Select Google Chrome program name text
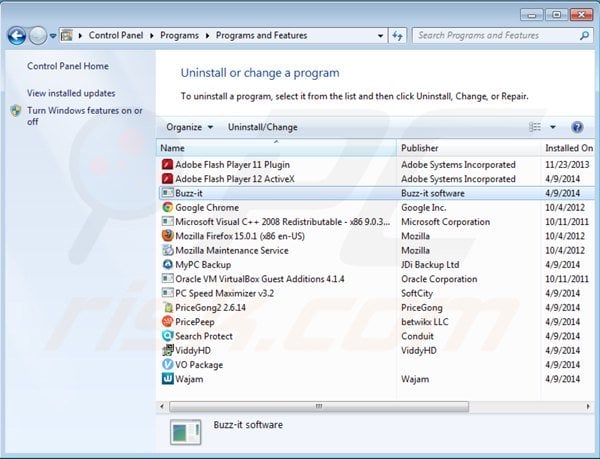 [207, 208]
